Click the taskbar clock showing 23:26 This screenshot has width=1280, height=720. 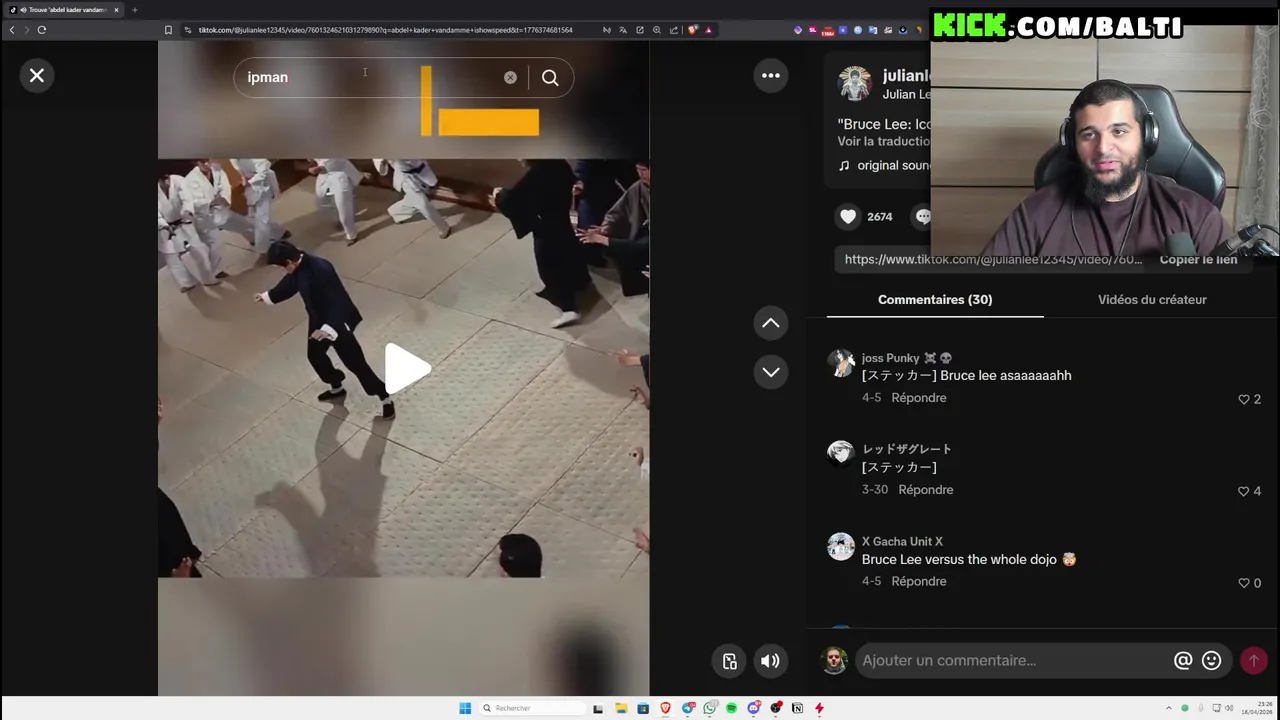(1257, 708)
